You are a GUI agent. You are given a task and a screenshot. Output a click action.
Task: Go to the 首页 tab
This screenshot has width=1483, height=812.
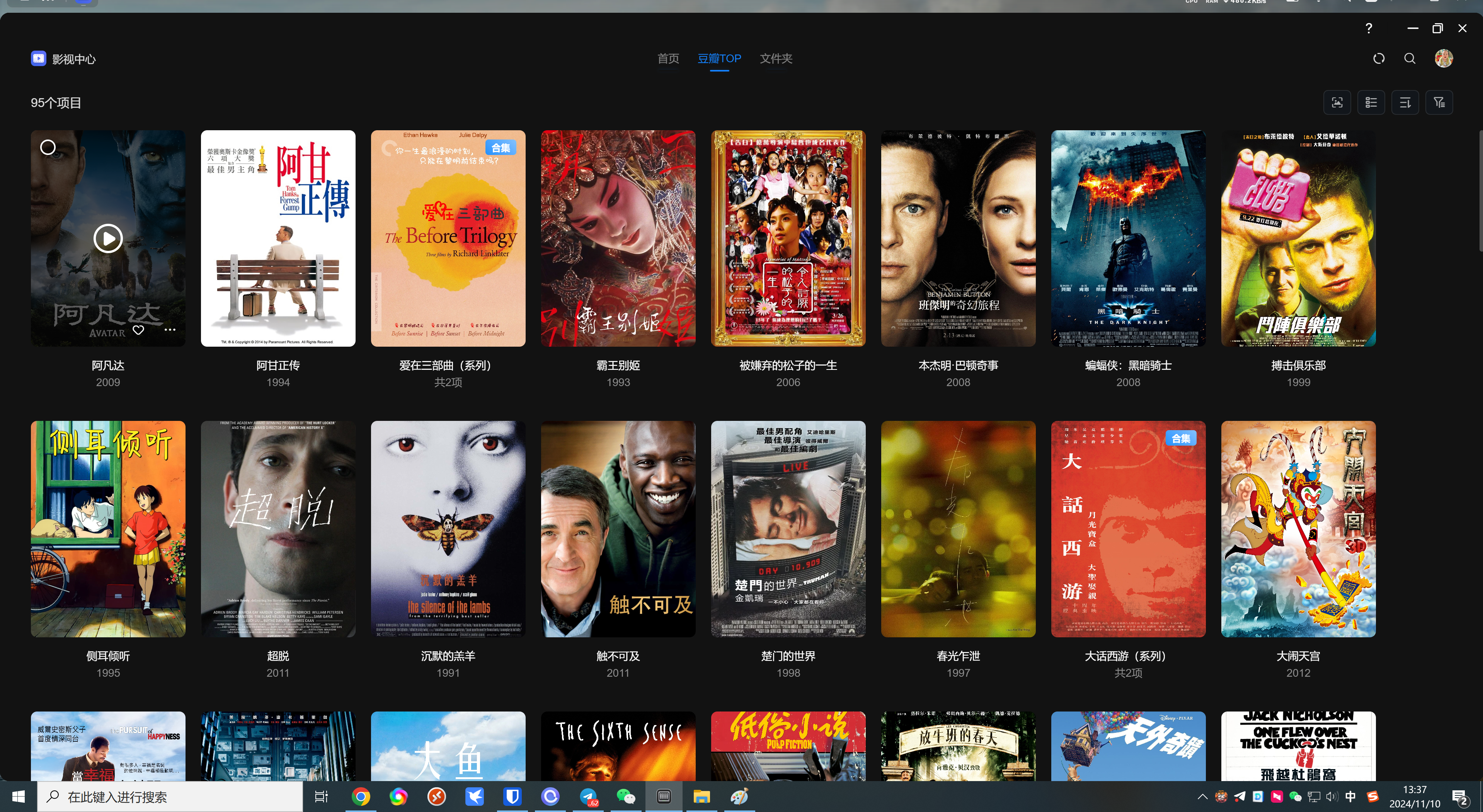click(668, 59)
